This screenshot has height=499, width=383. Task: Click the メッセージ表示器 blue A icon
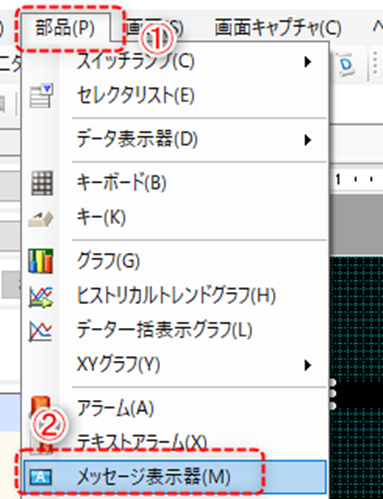[41, 477]
